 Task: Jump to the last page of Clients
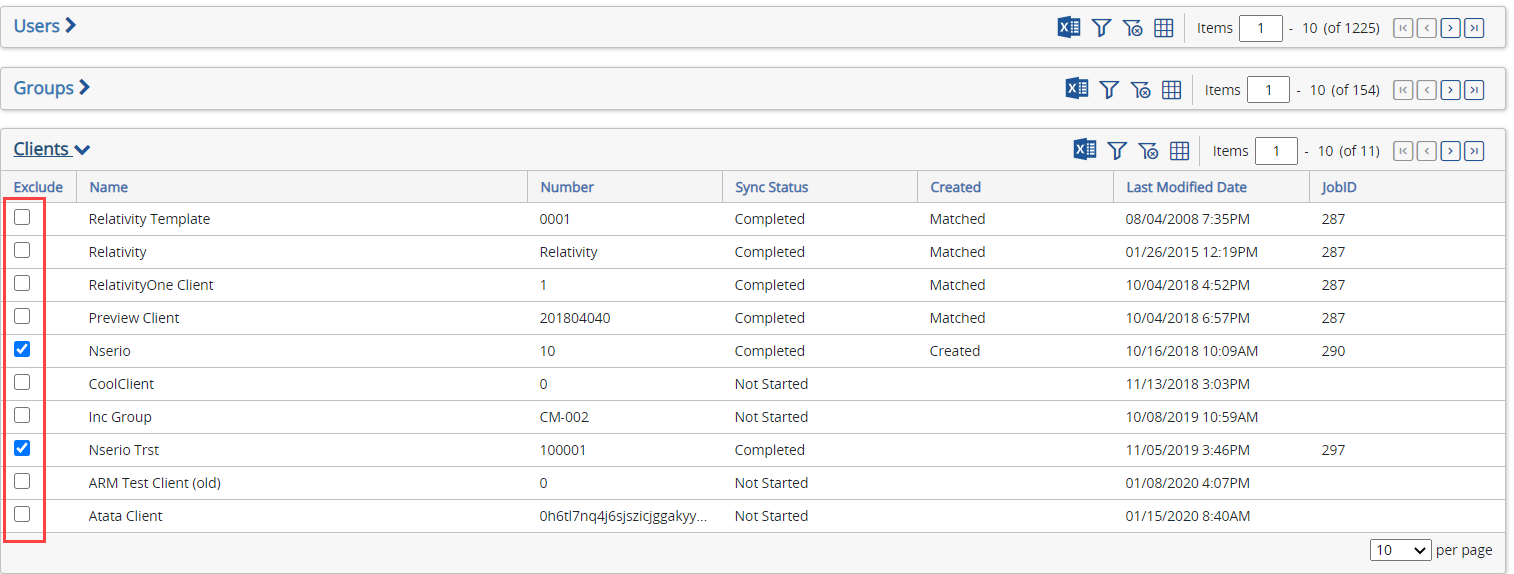[x=1474, y=151]
